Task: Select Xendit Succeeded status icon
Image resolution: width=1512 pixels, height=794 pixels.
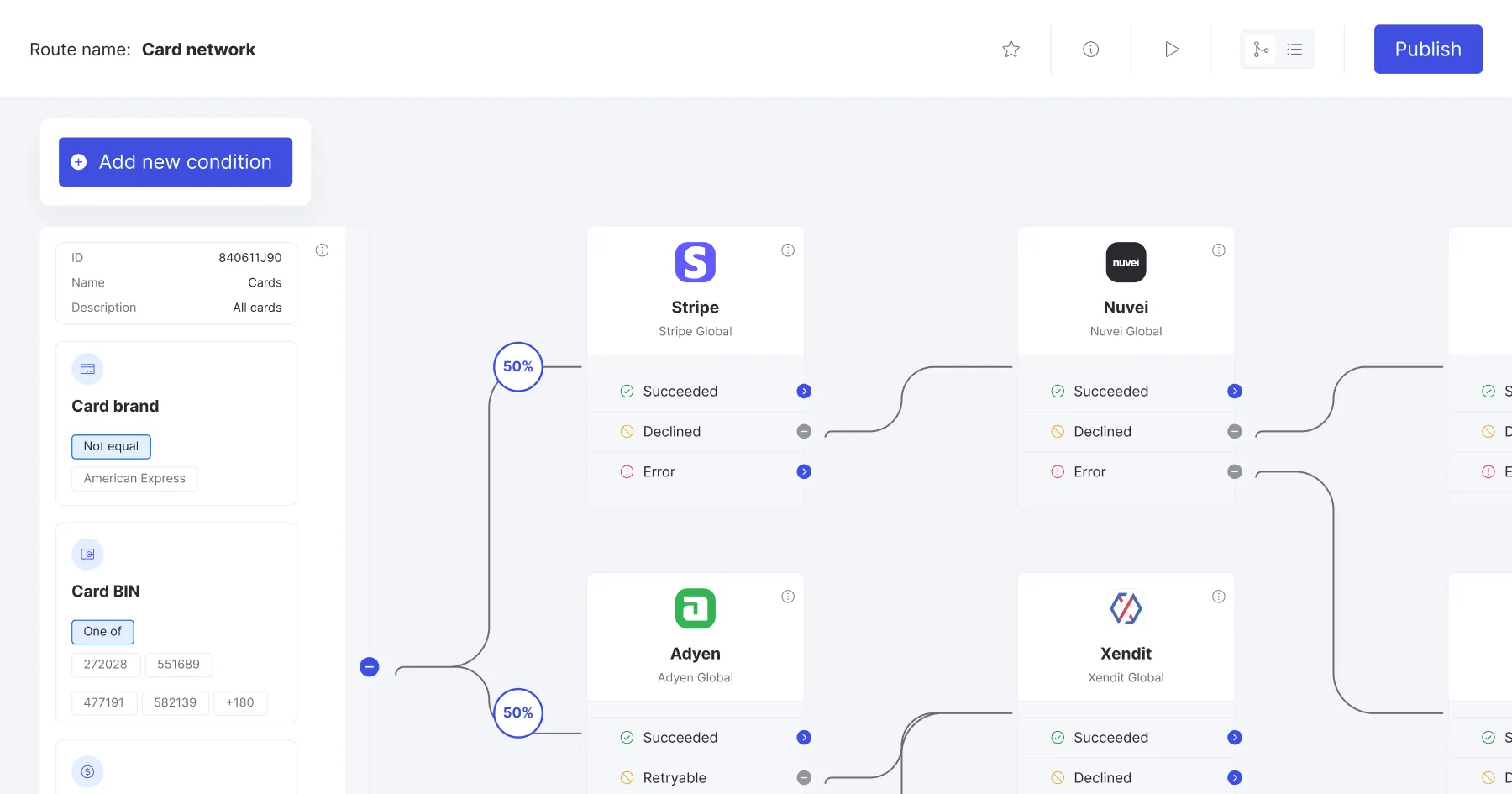Action: click(1058, 738)
